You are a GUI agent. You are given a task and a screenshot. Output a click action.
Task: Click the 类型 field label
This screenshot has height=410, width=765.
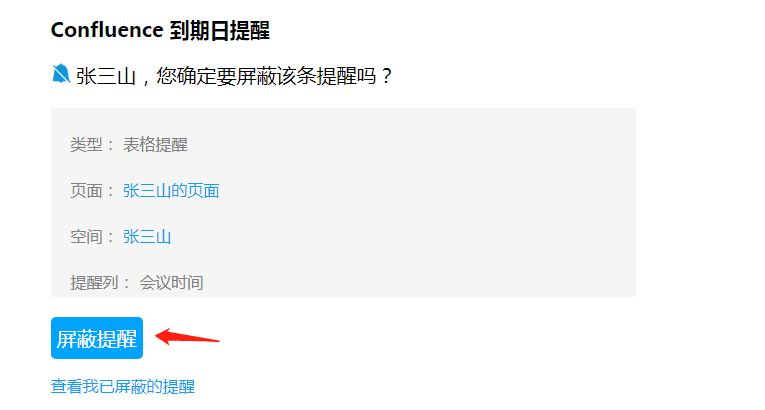(86, 145)
